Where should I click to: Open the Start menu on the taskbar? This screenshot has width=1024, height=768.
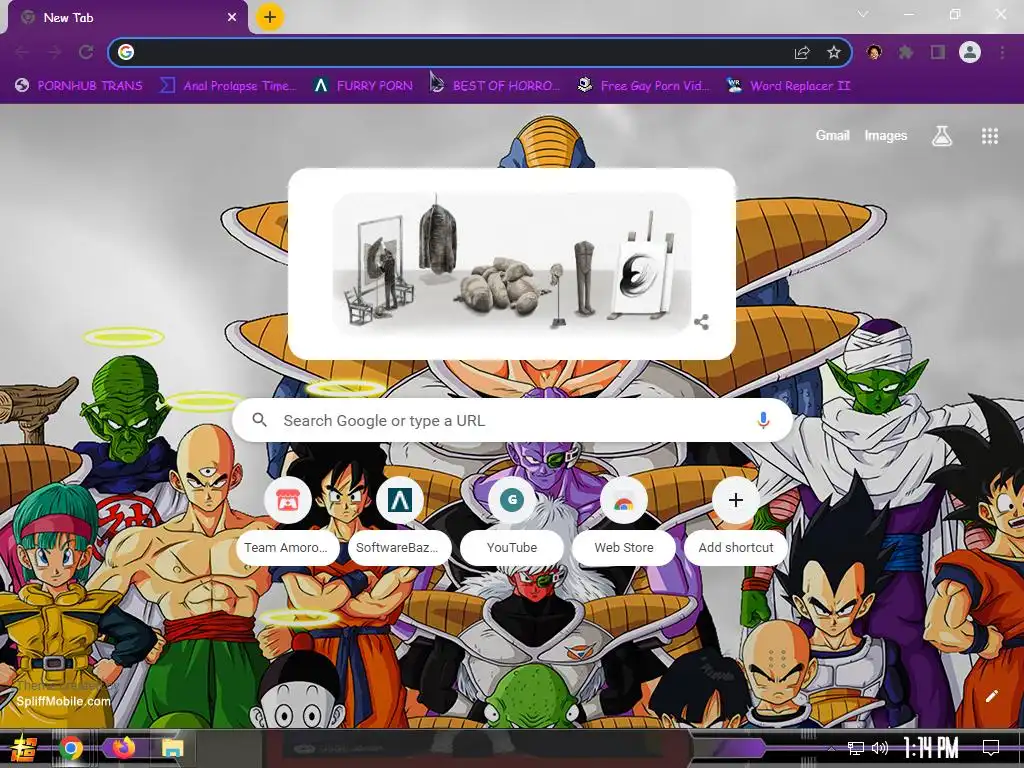click(x=24, y=748)
